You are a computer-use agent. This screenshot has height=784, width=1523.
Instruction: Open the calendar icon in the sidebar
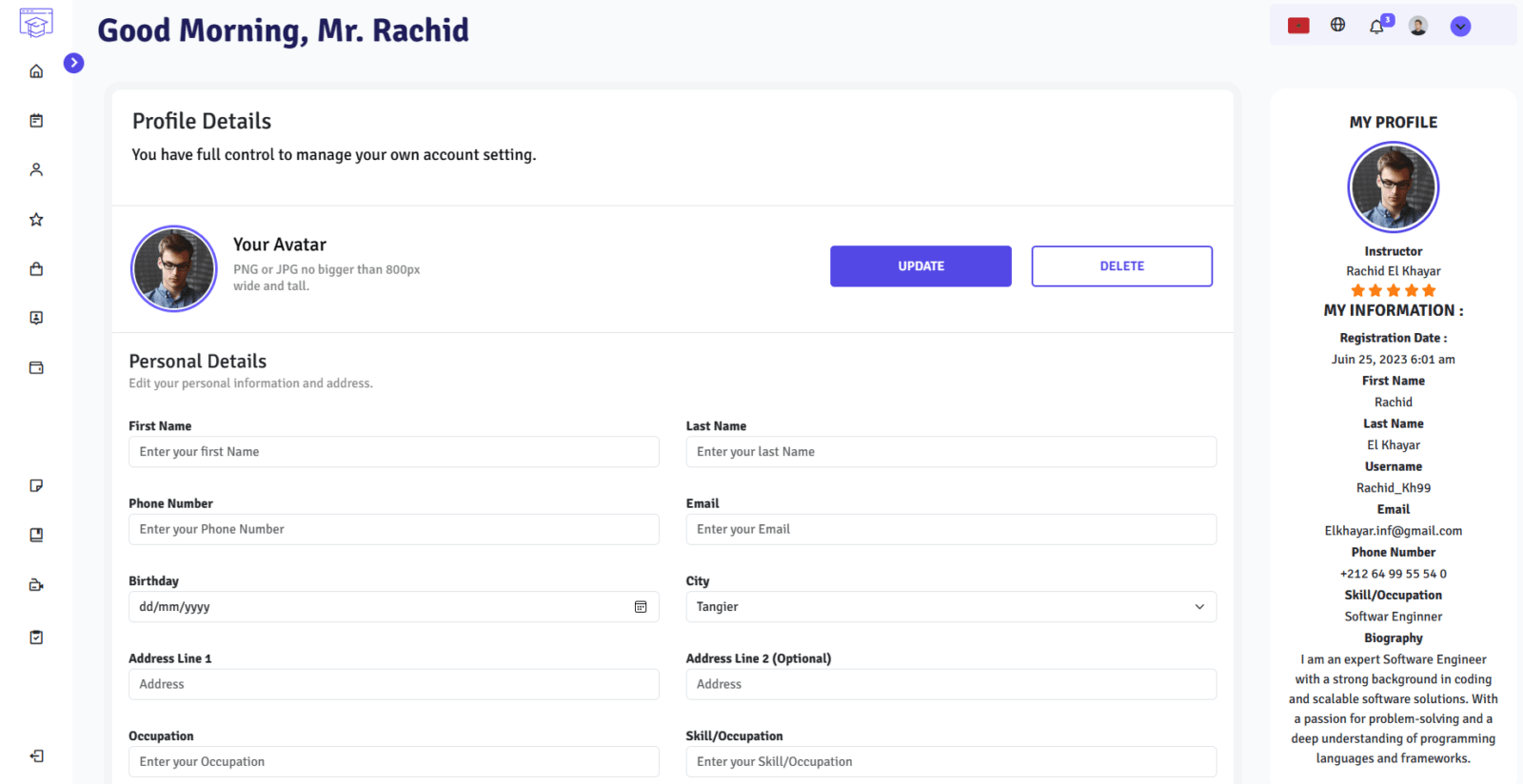[x=36, y=121]
